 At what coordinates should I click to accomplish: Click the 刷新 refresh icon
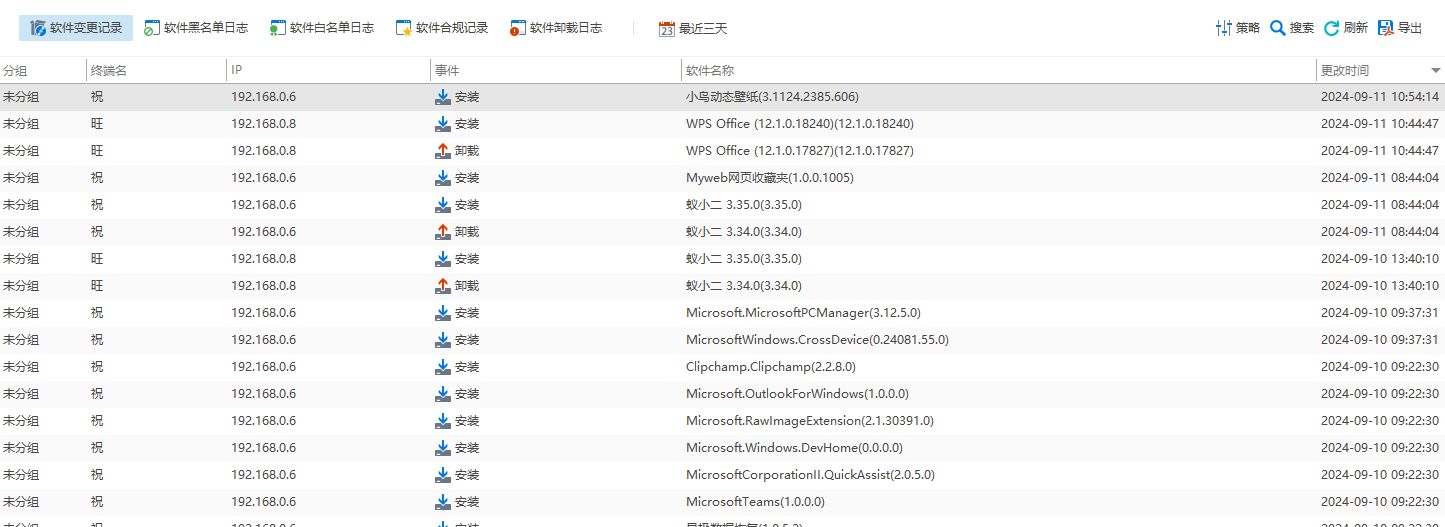pyautogui.click(x=1331, y=28)
